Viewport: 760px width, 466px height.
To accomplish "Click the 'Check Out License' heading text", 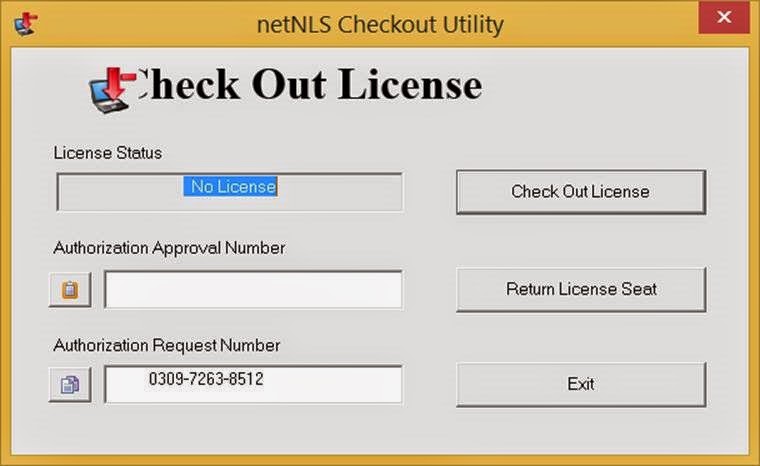I will [310, 84].
